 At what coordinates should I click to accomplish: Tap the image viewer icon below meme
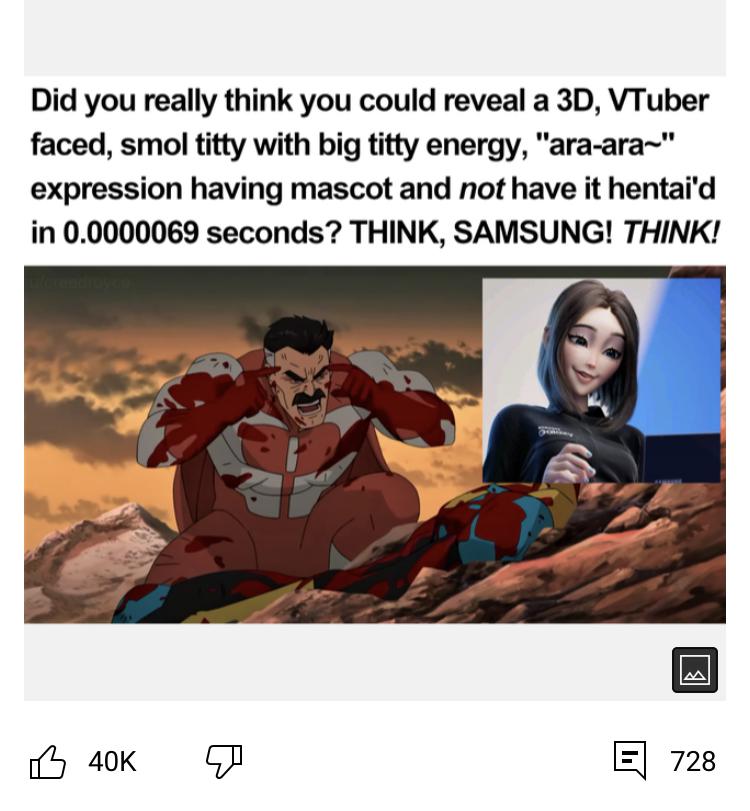pos(695,670)
